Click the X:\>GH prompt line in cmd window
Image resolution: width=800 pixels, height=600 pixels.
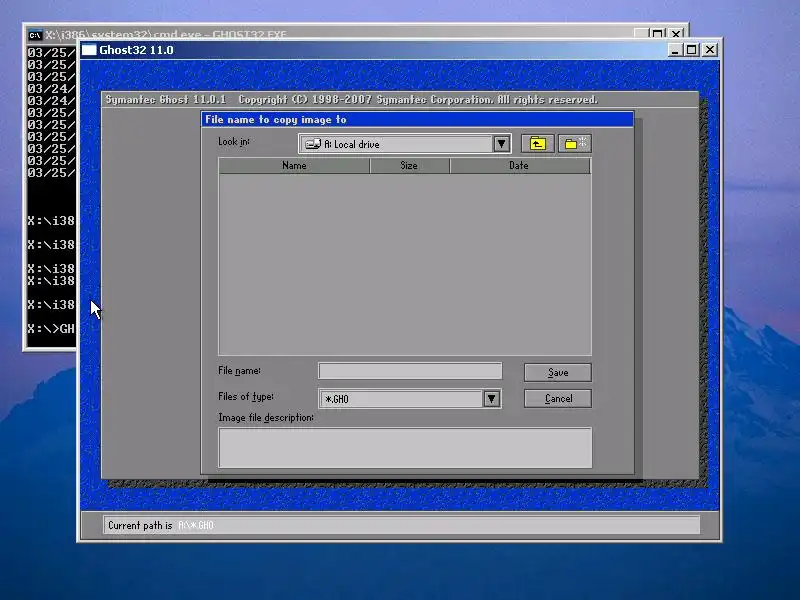tap(51, 329)
